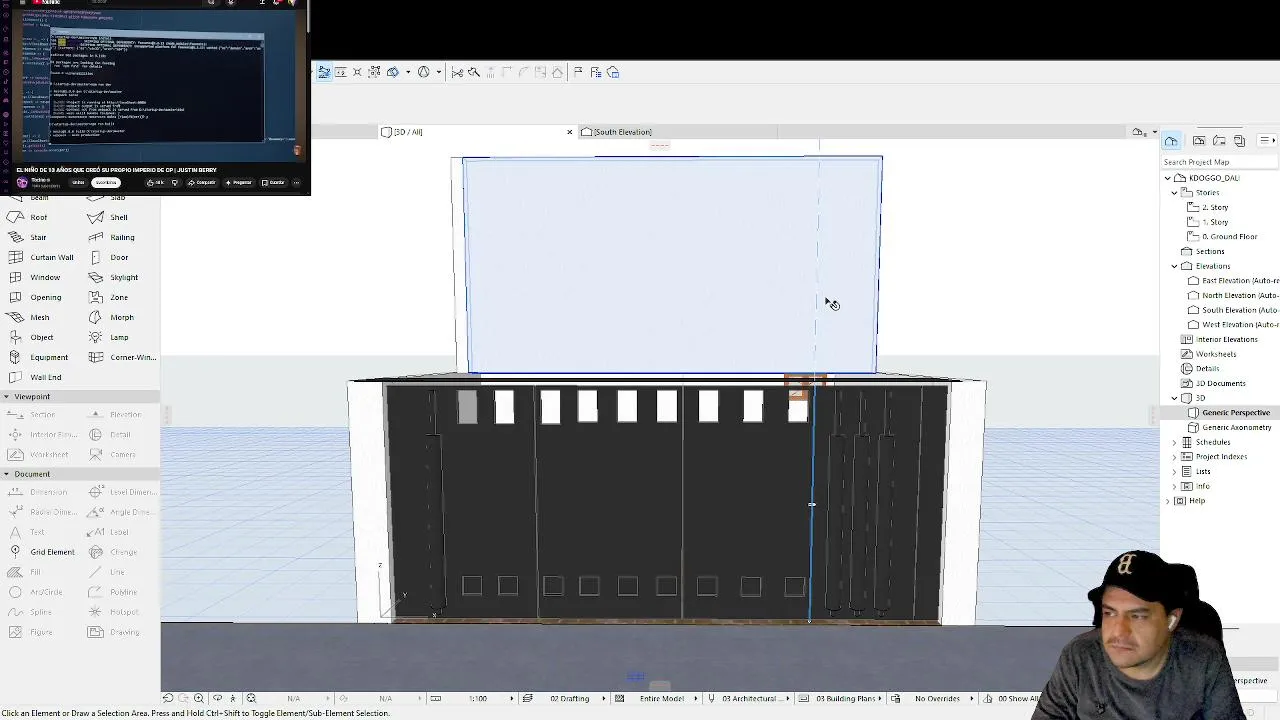Select the Equipment tool
Image resolution: width=1280 pixels, height=720 pixels.
tap(38, 357)
